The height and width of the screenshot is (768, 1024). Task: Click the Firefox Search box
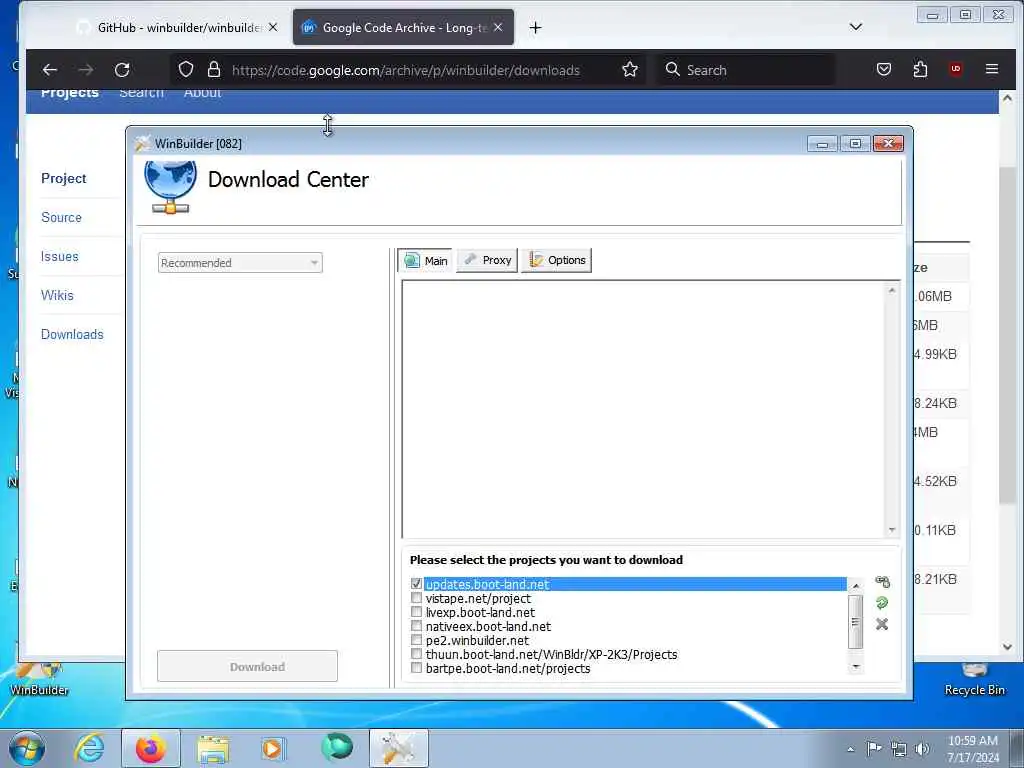click(744, 70)
